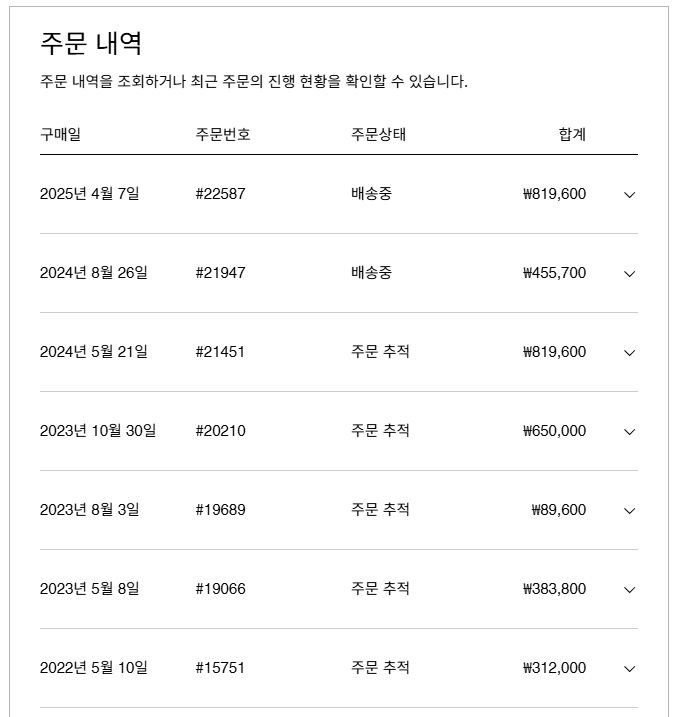Image resolution: width=675 pixels, height=717 pixels.
Task: Click 주문 추적 for order #21451
Action: point(380,352)
